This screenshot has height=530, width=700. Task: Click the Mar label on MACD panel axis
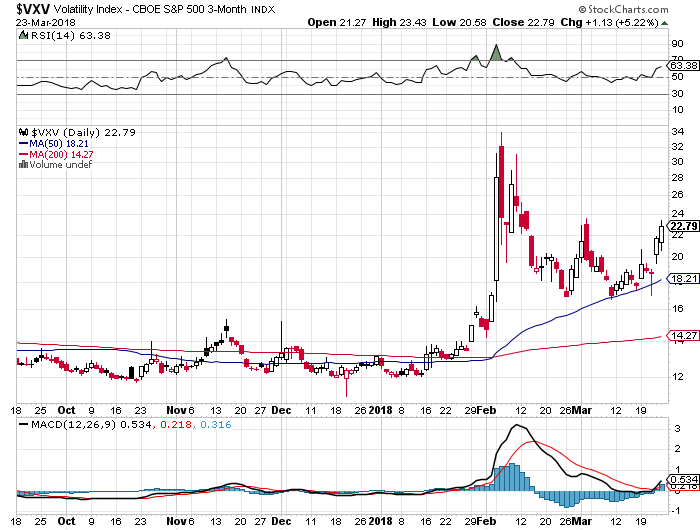[x=582, y=521]
